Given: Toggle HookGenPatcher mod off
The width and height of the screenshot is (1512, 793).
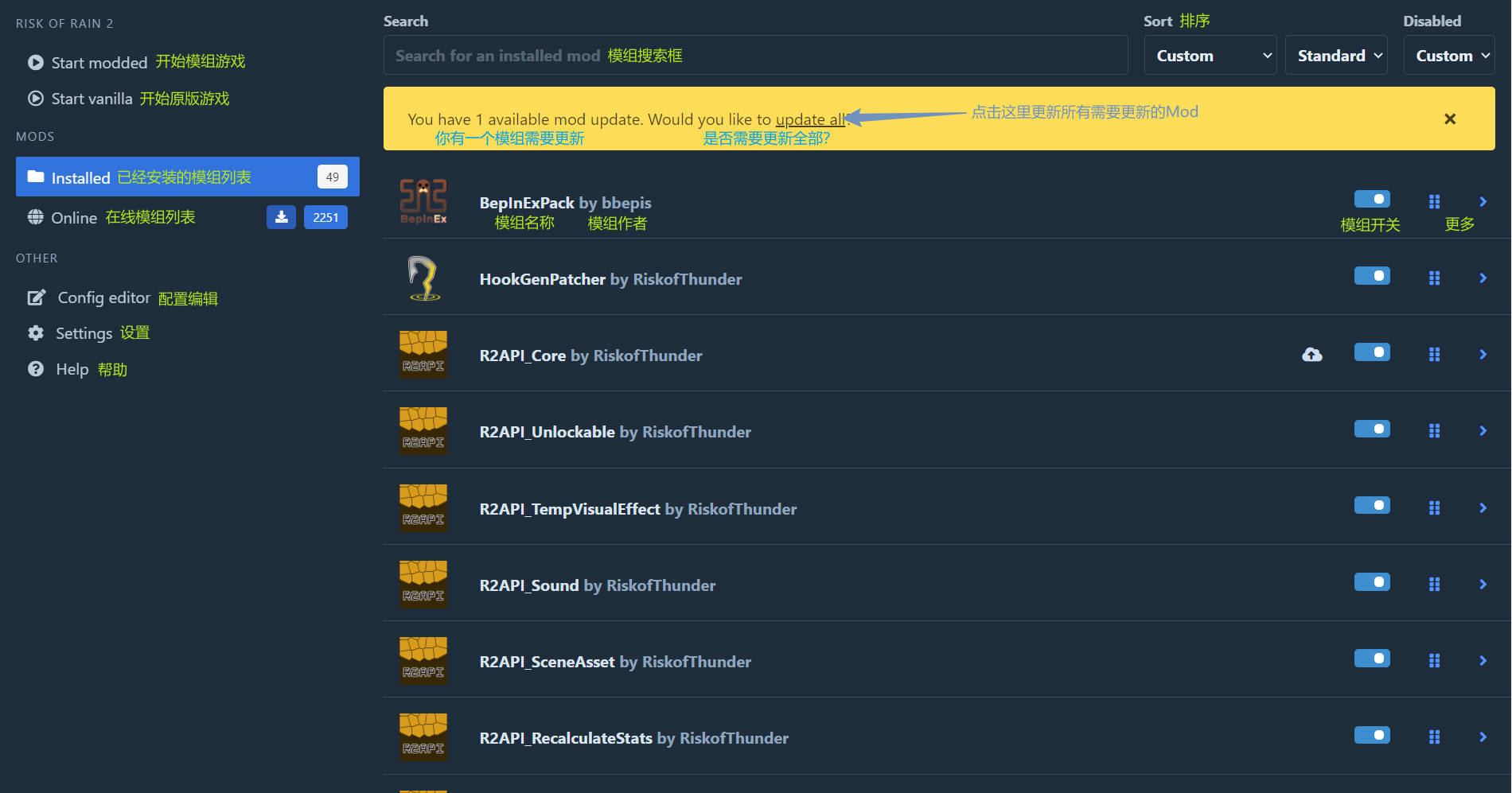Looking at the screenshot, I should point(1372,275).
